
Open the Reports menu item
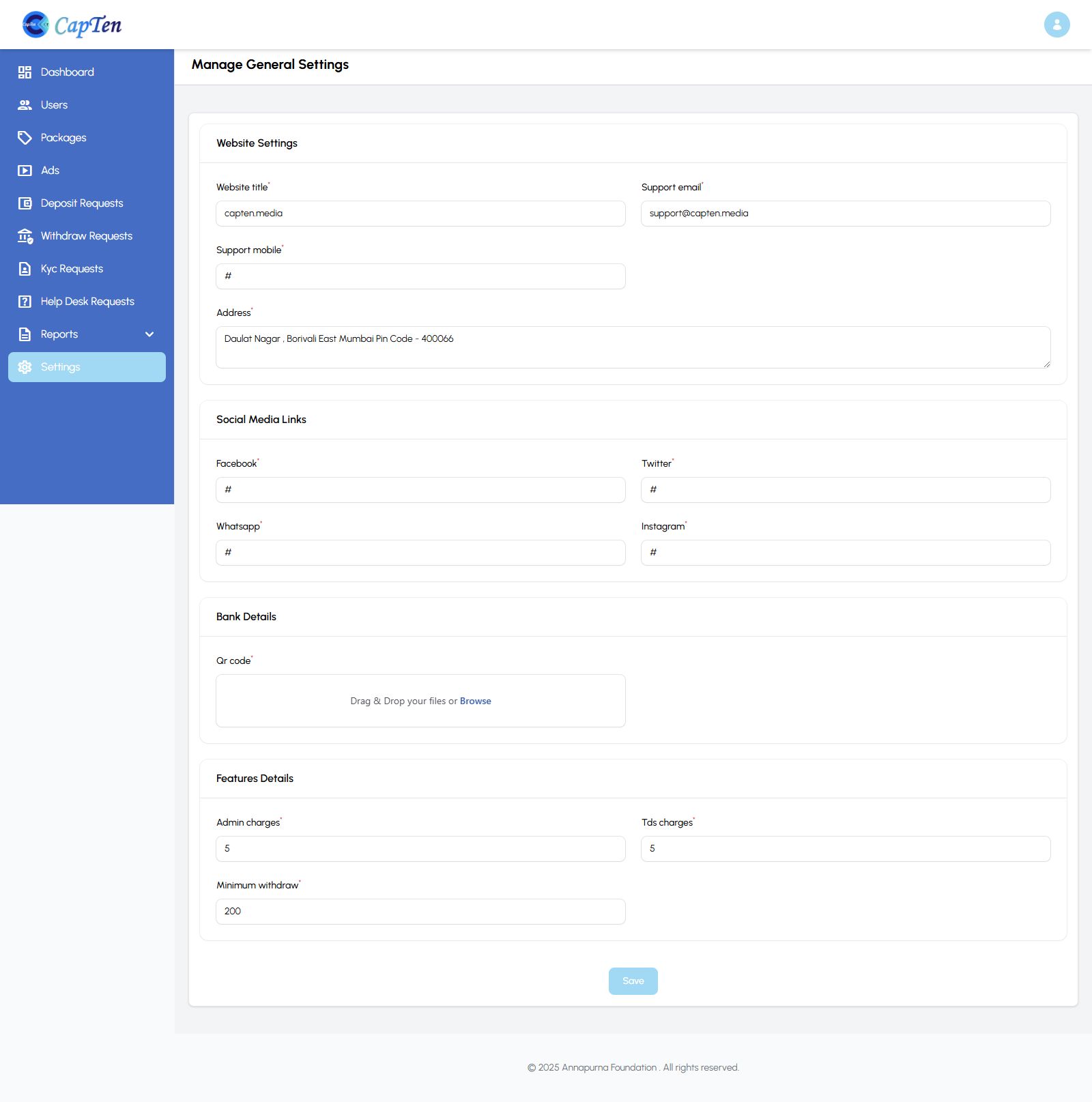point(59,334)
